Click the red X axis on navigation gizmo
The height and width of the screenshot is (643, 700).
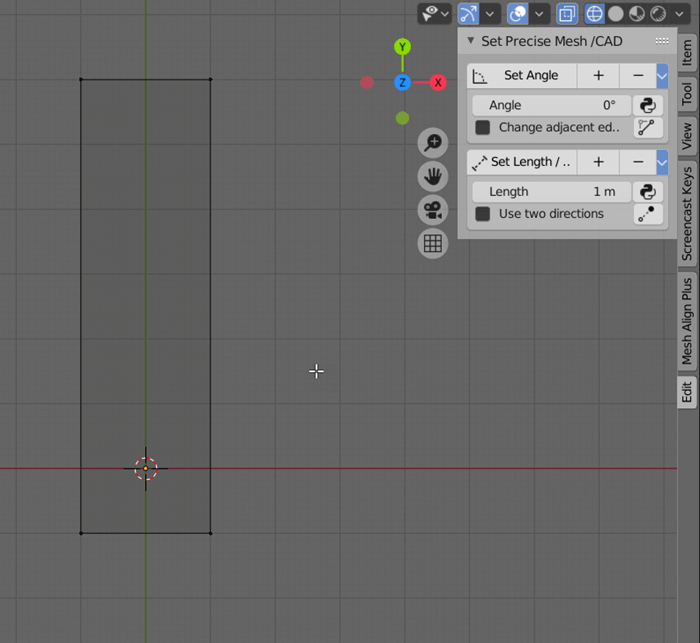pos(438,83)
